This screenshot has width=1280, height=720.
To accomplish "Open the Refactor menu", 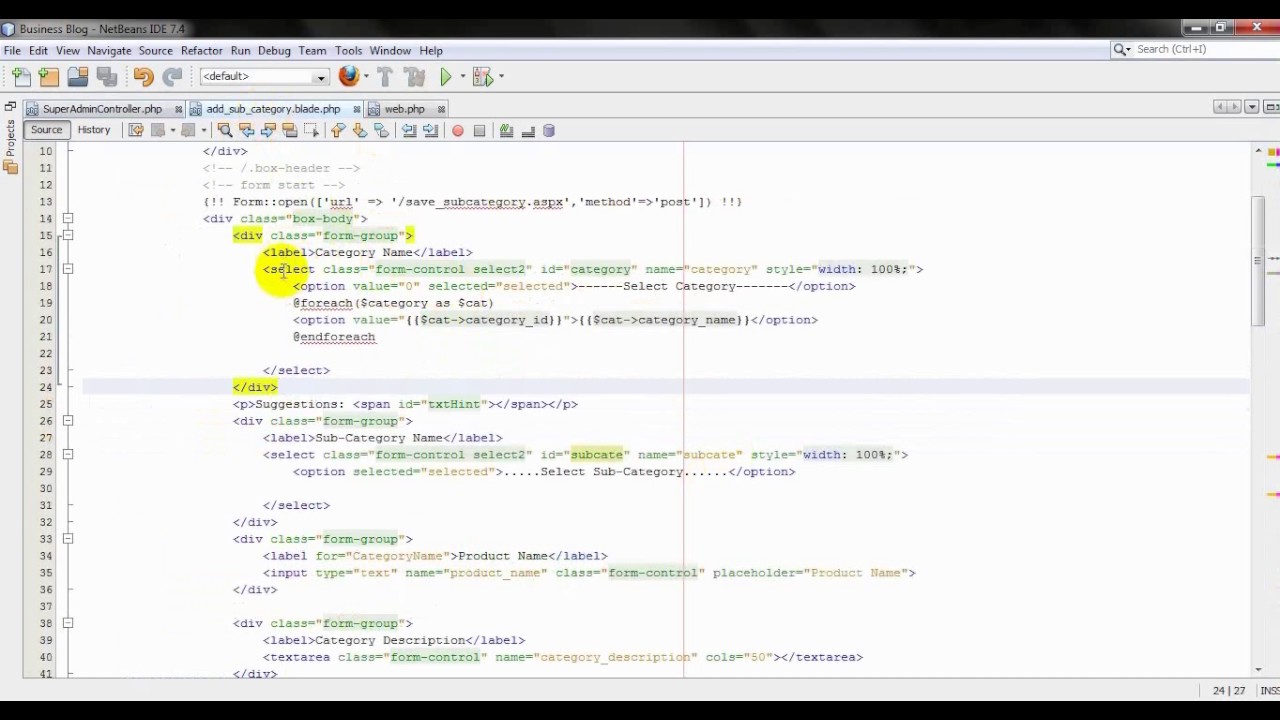I will coord(201,50).
